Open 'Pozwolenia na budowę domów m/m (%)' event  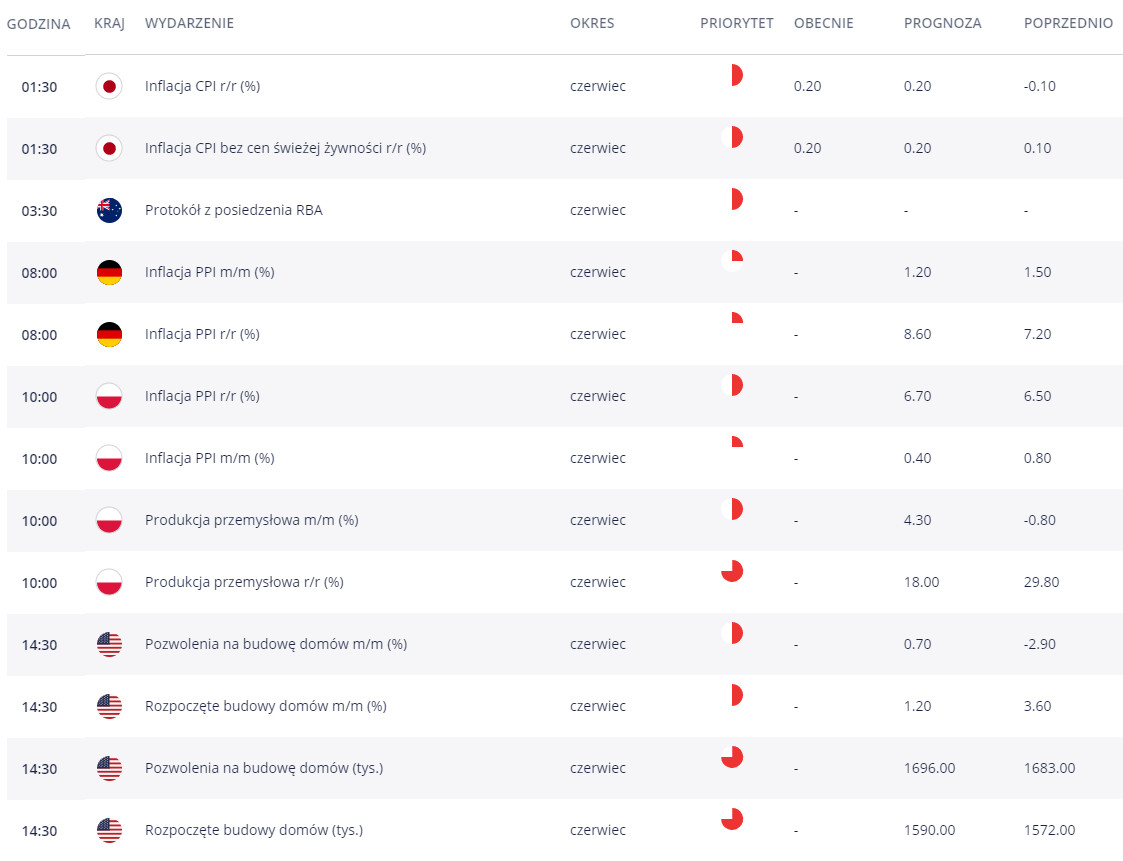point(276,644)
